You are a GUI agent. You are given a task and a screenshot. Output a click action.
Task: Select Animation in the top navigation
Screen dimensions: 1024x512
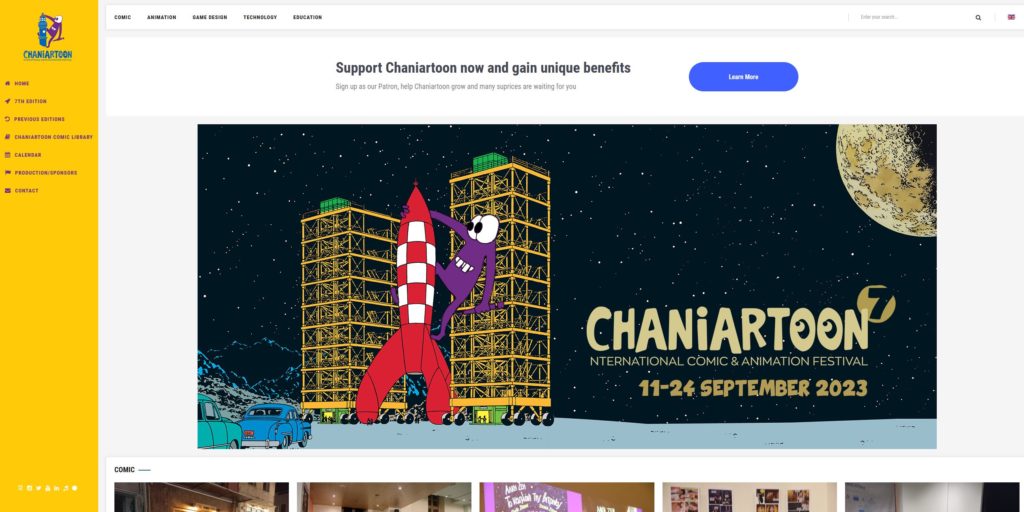click(x=161, y=18)
